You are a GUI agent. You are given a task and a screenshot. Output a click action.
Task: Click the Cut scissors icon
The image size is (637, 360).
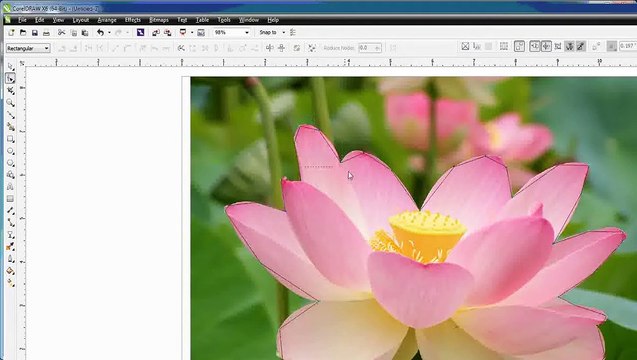pos(61,33)
